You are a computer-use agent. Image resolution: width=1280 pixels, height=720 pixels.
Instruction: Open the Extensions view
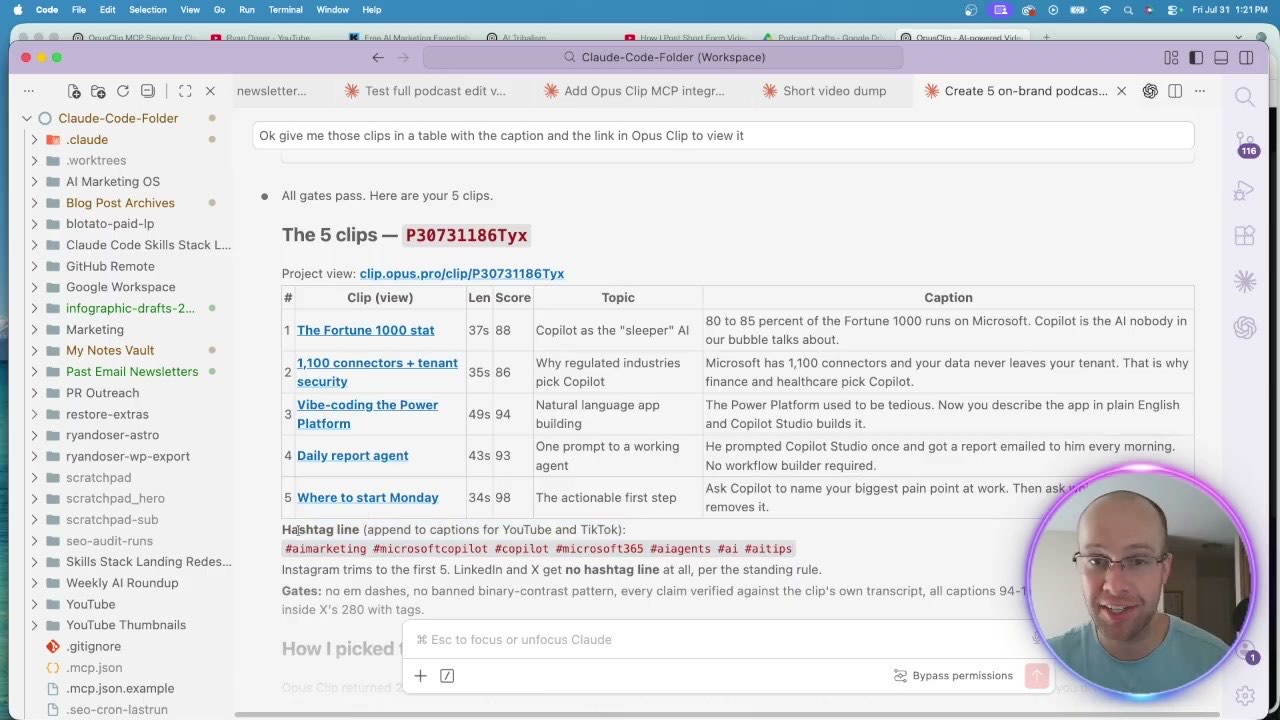coord(1245,236)
